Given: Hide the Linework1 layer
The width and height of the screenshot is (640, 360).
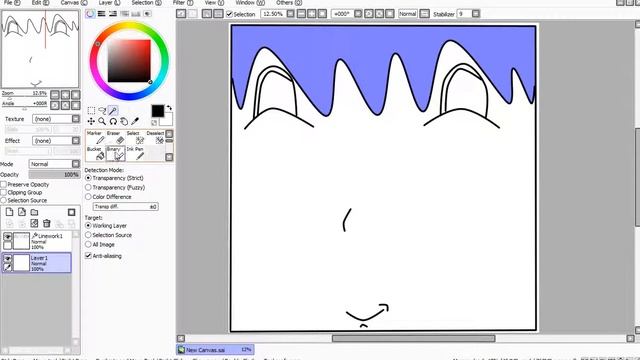Looking at the screenshot, I should pos(7,237).
